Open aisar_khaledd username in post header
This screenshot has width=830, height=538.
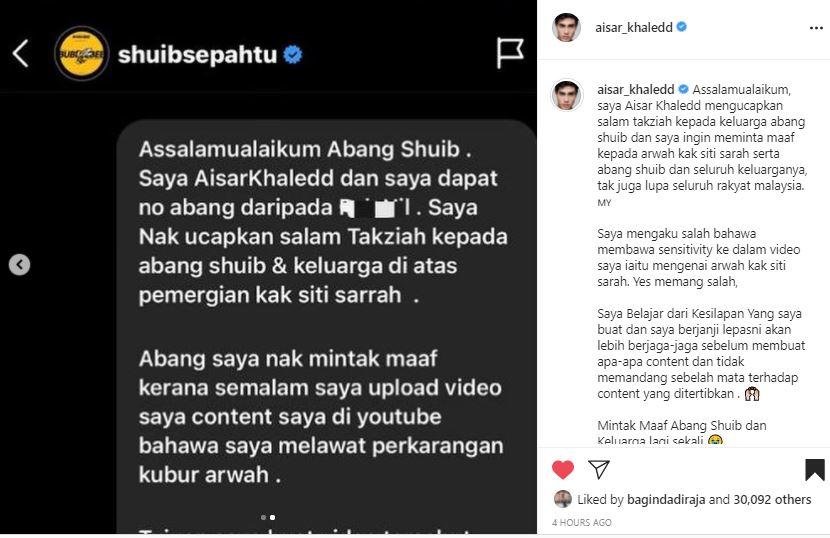(634, 27)
